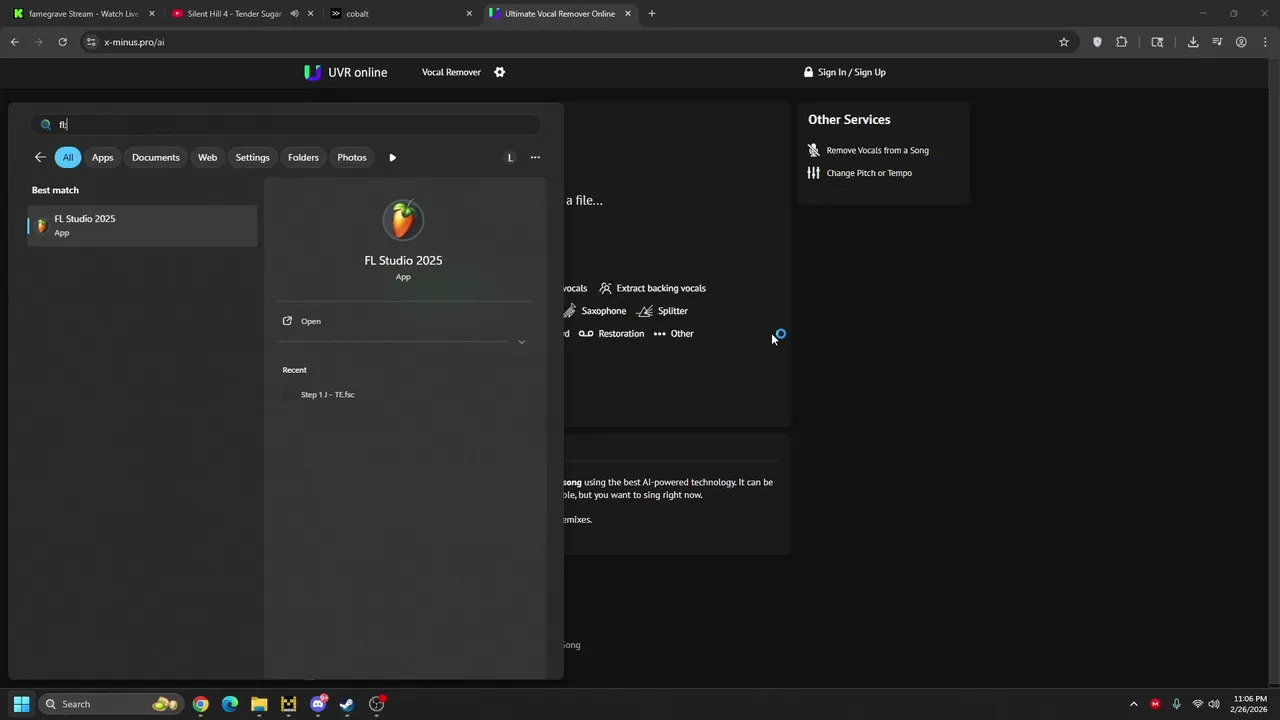The height and width of the screenshot is (720, 1280).
Task: Switch to the Silent Hill 4 YouTube tab
Action: [232, 14]
